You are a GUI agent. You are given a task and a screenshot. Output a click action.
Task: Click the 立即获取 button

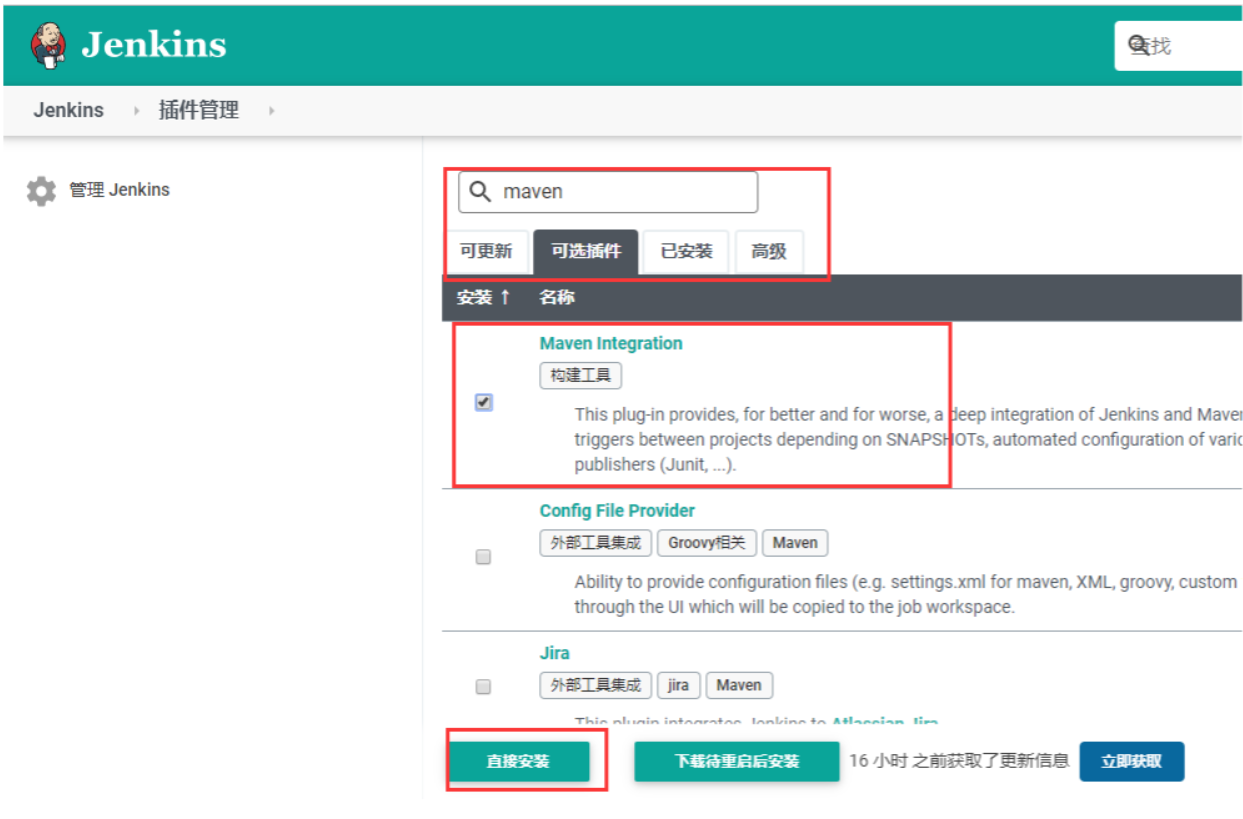coord(1132,761)
